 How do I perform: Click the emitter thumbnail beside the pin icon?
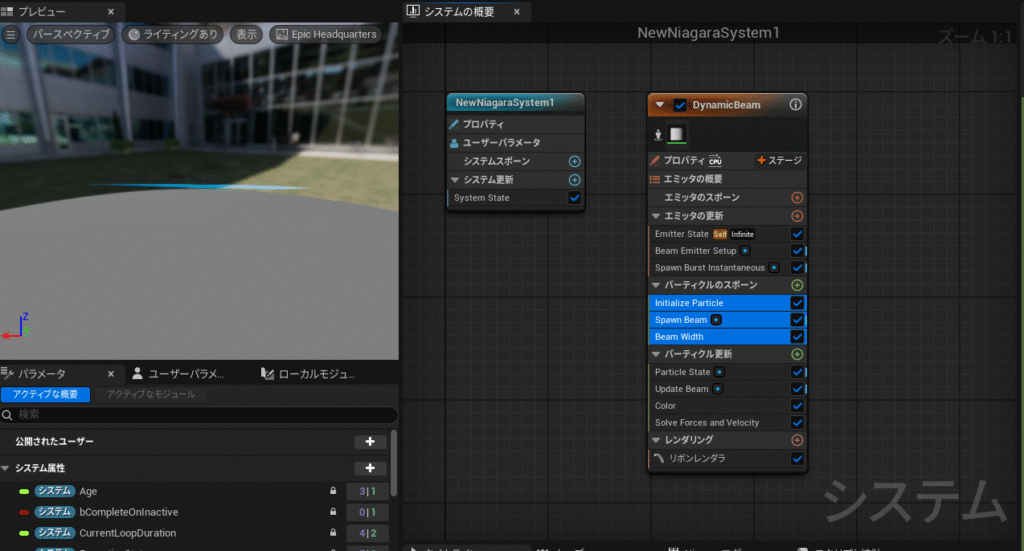point(676,134)
